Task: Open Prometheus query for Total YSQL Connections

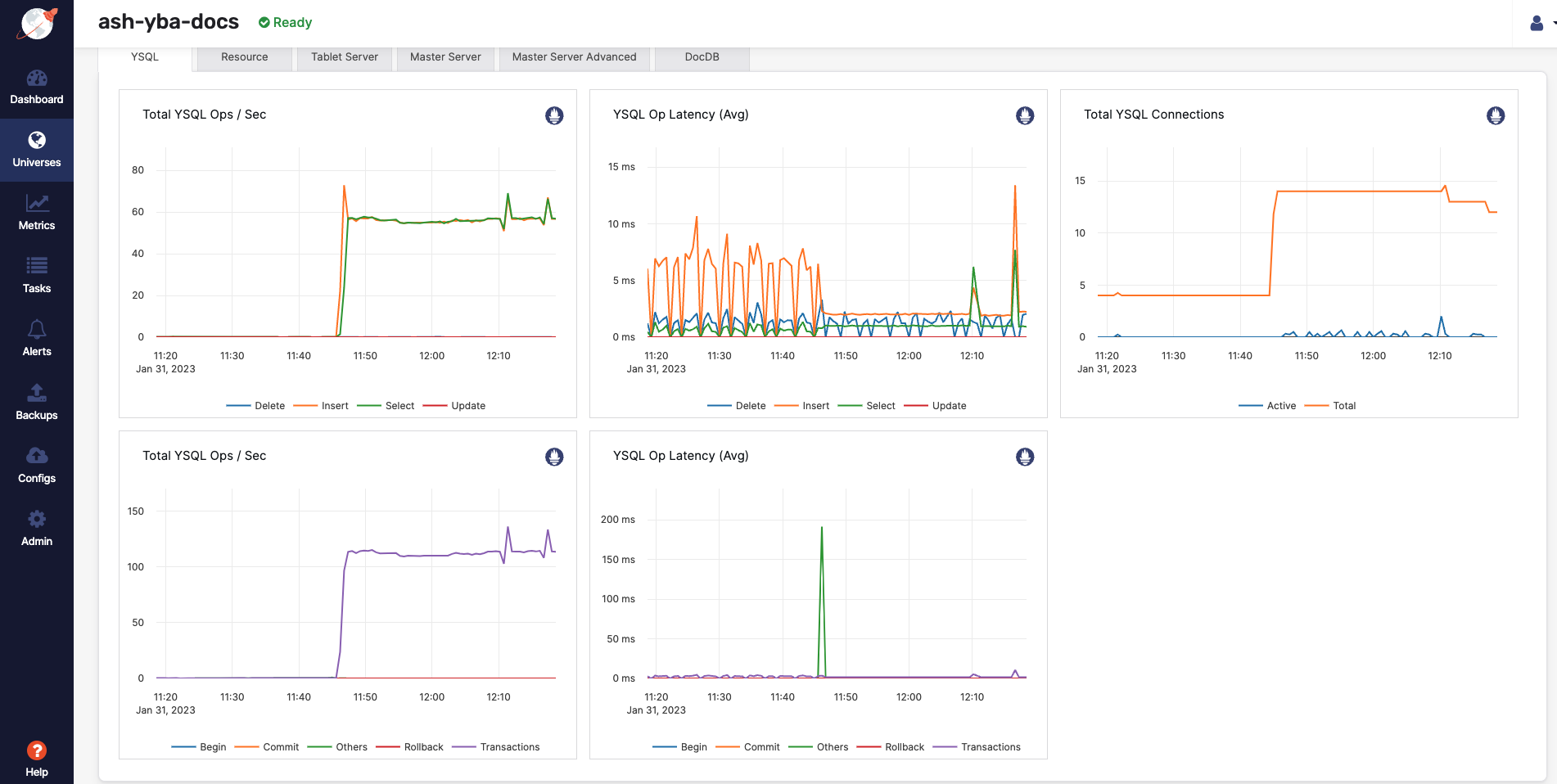Action: pyautogui.click(x=1496, y=116)
